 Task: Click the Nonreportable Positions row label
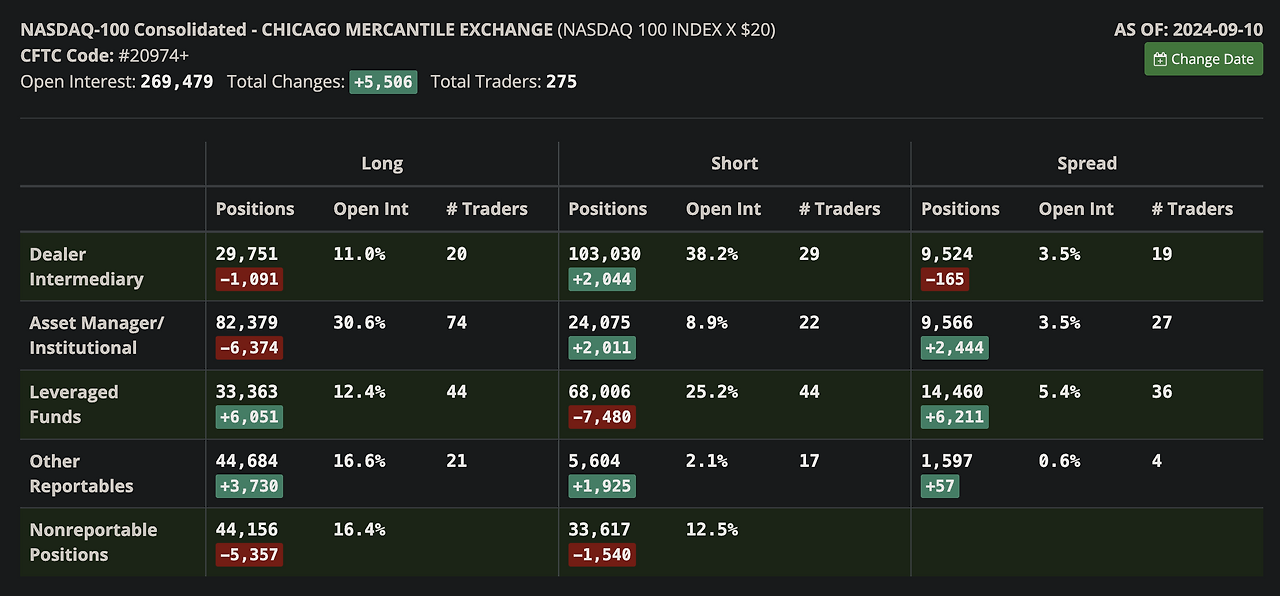tap(93, 542)
